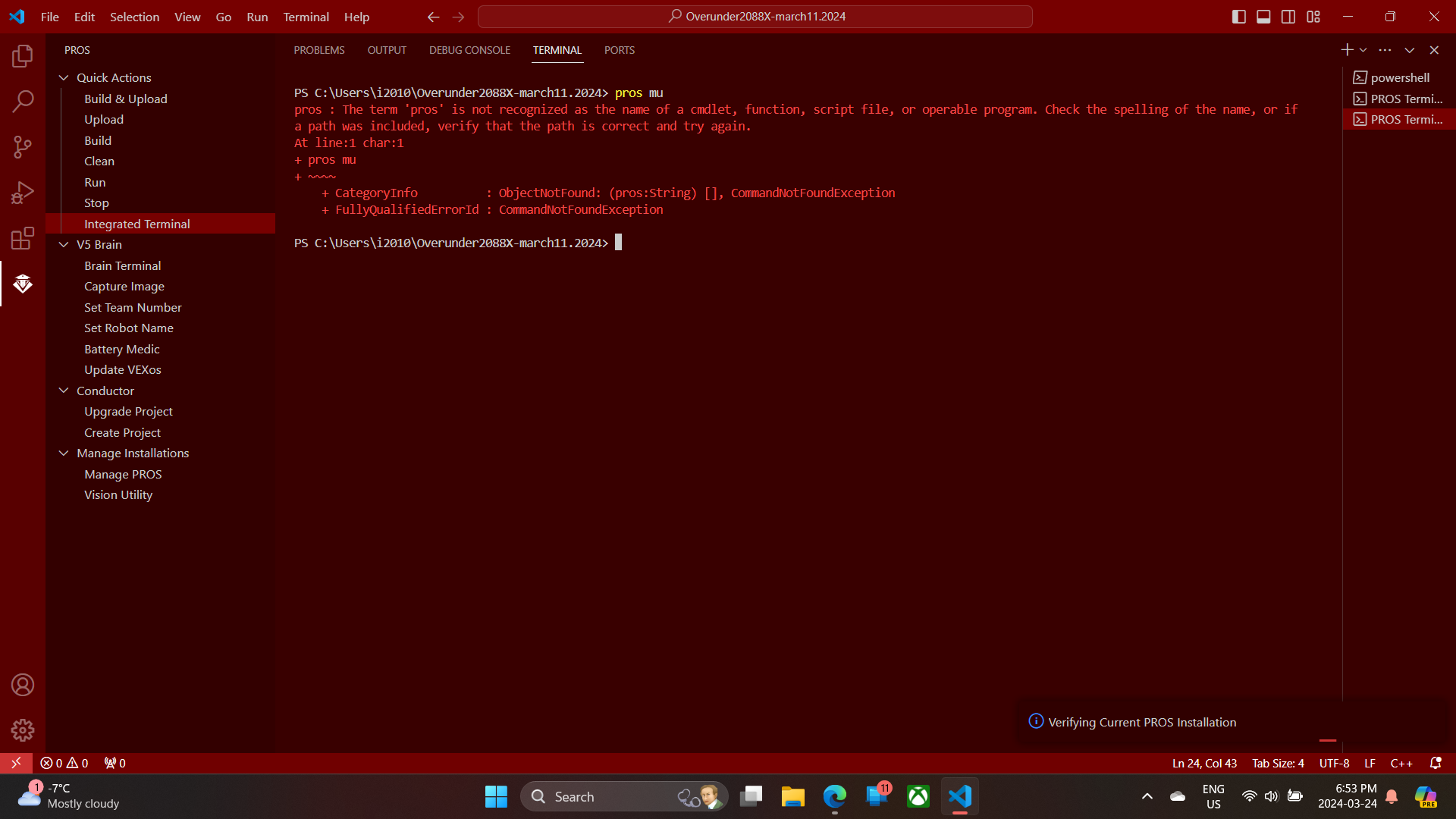Toggle the secondary side bar layout icon

(1288, 17)
